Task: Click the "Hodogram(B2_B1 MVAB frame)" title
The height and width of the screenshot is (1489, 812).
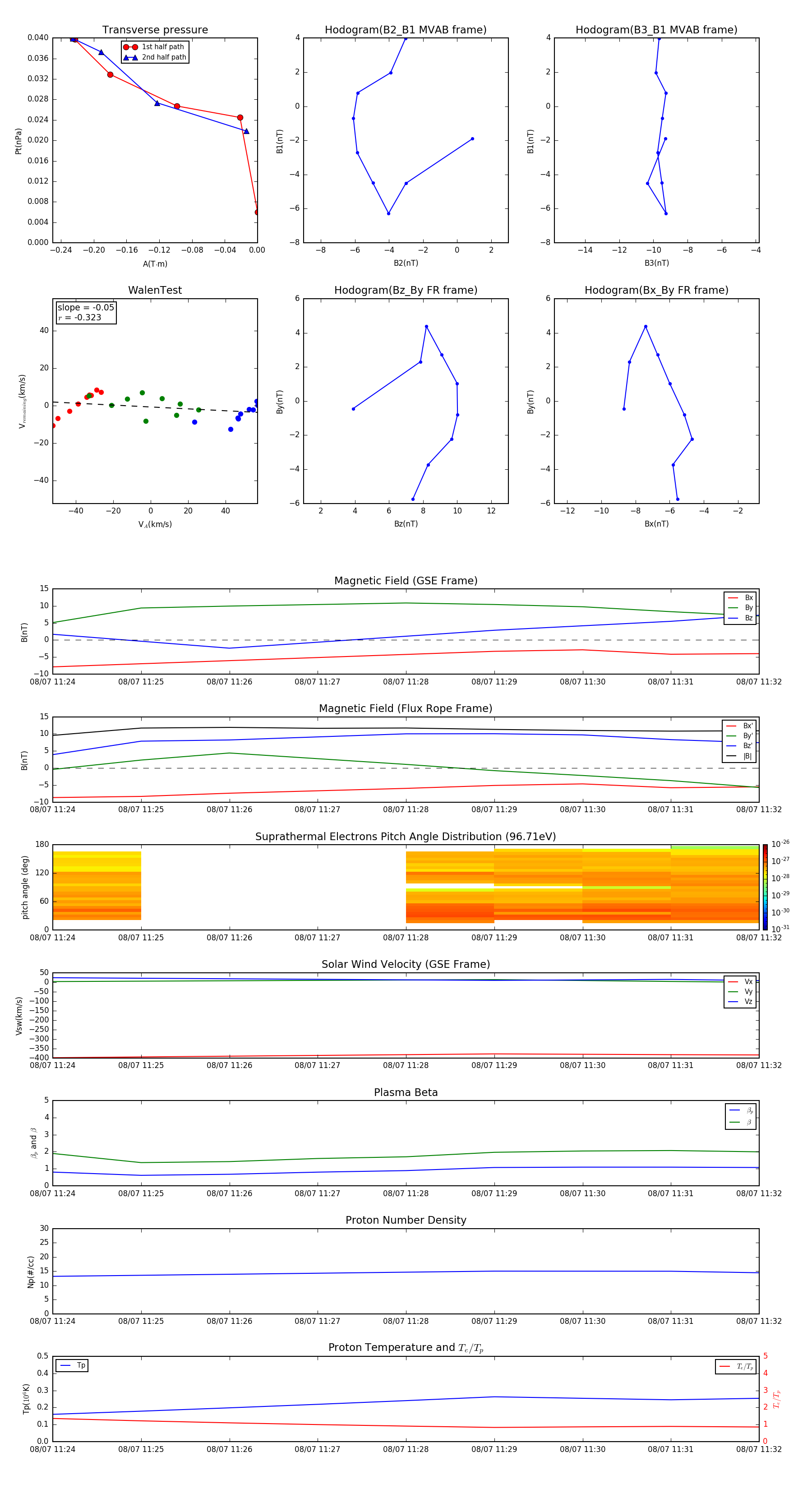Action: coord(406,29)
